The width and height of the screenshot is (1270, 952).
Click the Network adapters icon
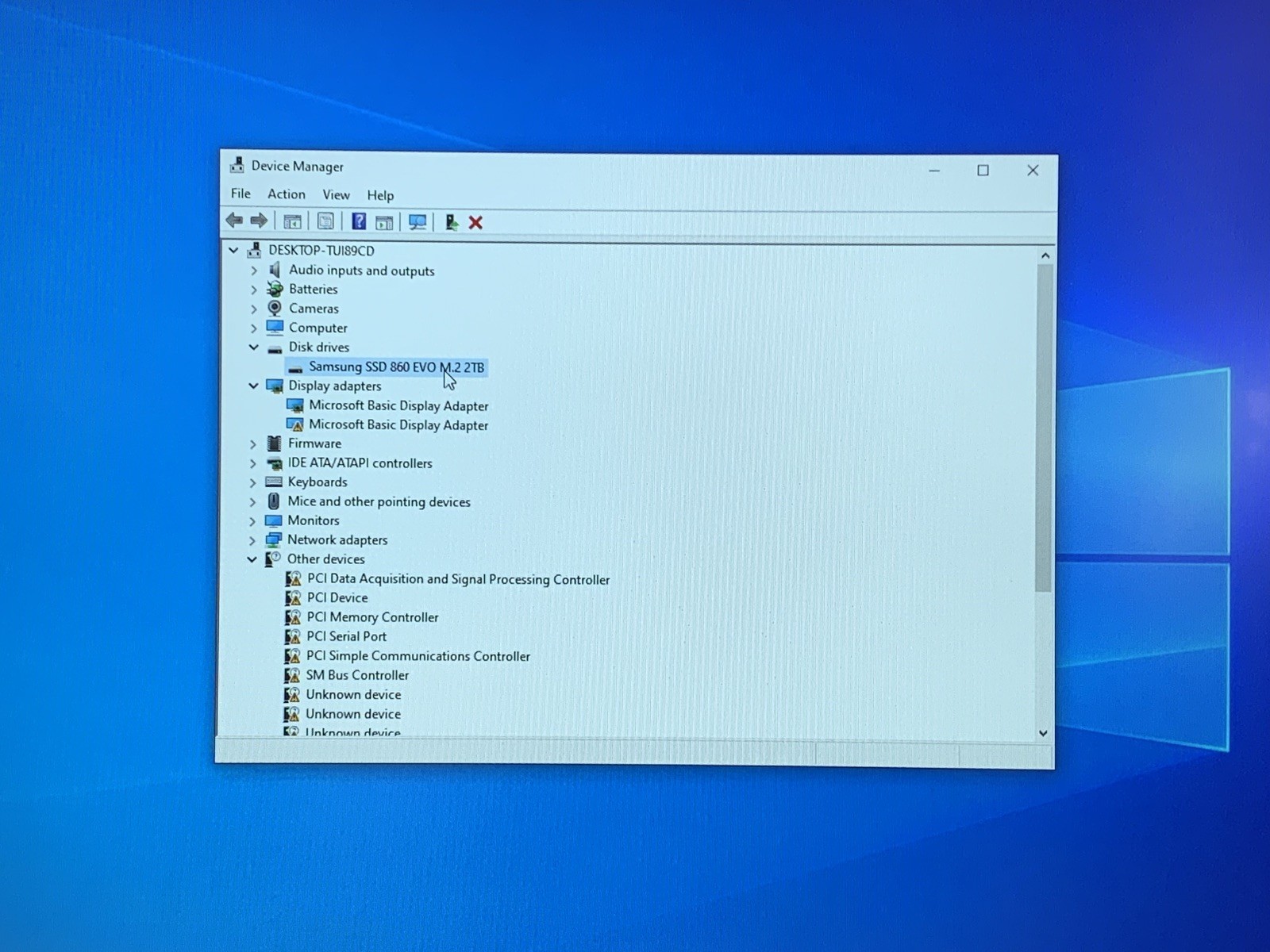click(x=274, y=539)
